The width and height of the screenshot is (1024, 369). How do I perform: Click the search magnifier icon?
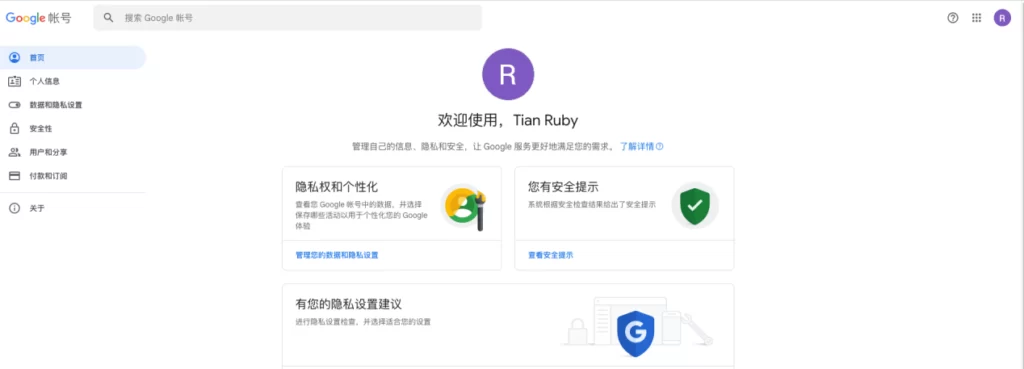click(108, 18)
